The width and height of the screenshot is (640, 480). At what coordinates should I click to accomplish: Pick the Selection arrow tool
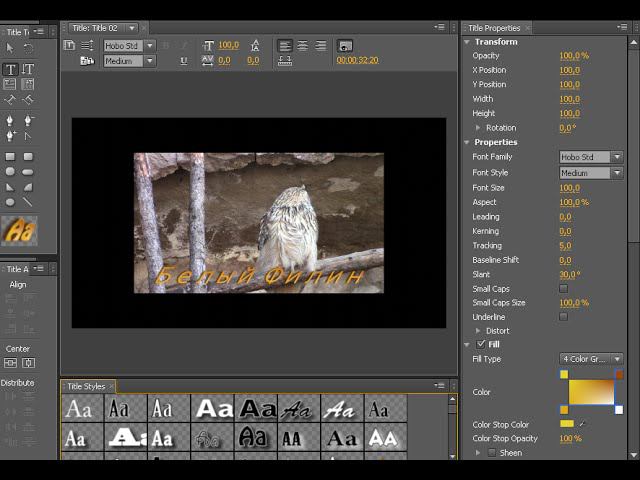pos(10,47)
